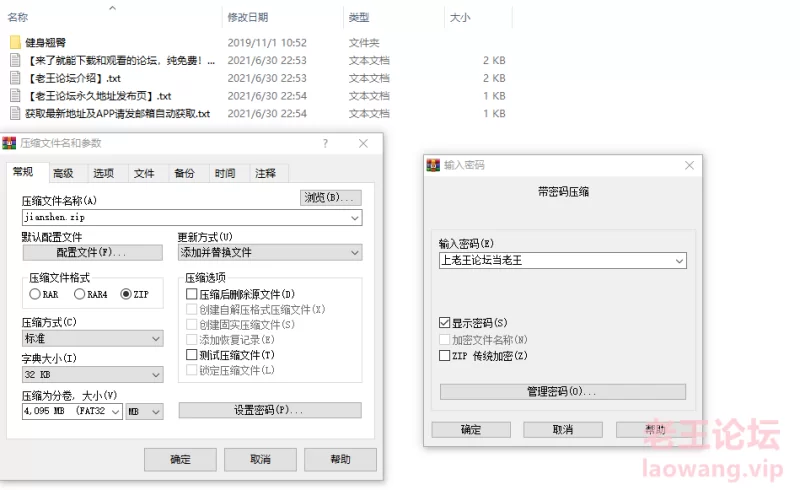The height and width of the screenshot is (490, 800).
Task: Switch to the 高级 tab
Action: tap(63, 174)
